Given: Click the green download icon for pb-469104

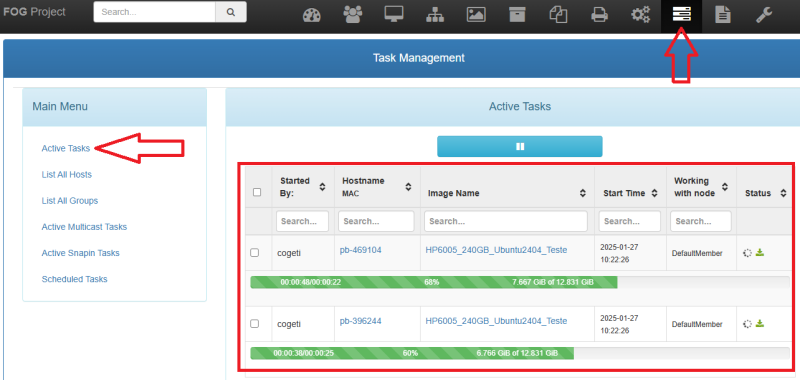Looking at the screenshot, I should (x=760, y=252).
